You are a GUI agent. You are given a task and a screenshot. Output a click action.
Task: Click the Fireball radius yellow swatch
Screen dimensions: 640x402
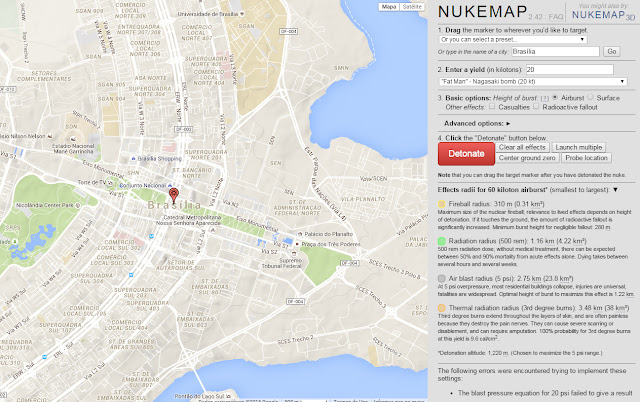click(x=442, y=204)
